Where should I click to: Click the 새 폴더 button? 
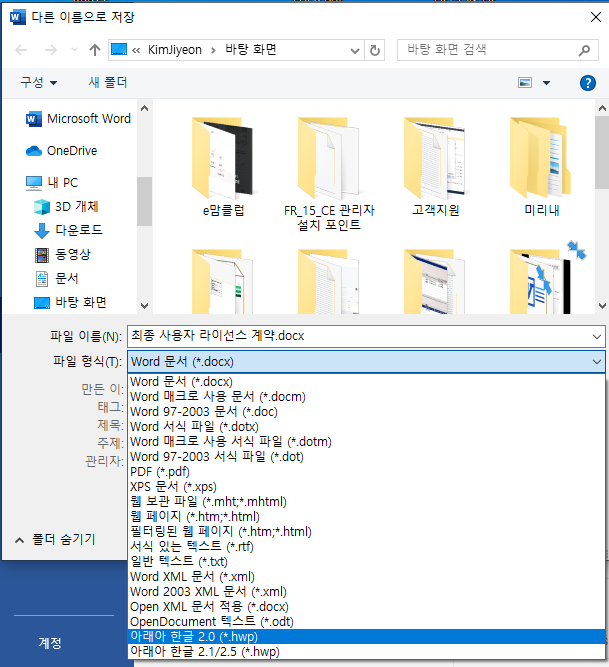(108, 82)
